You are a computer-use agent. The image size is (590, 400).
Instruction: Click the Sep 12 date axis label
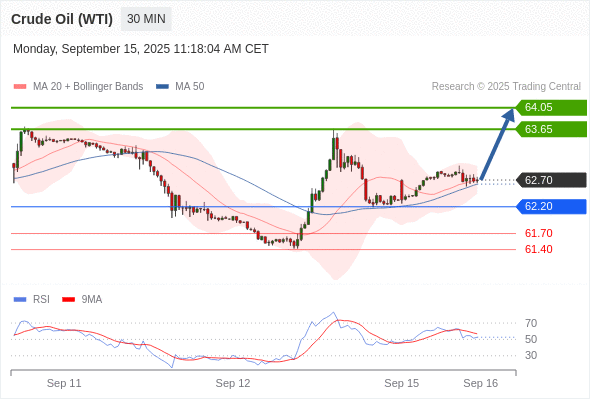coord(233,383)
